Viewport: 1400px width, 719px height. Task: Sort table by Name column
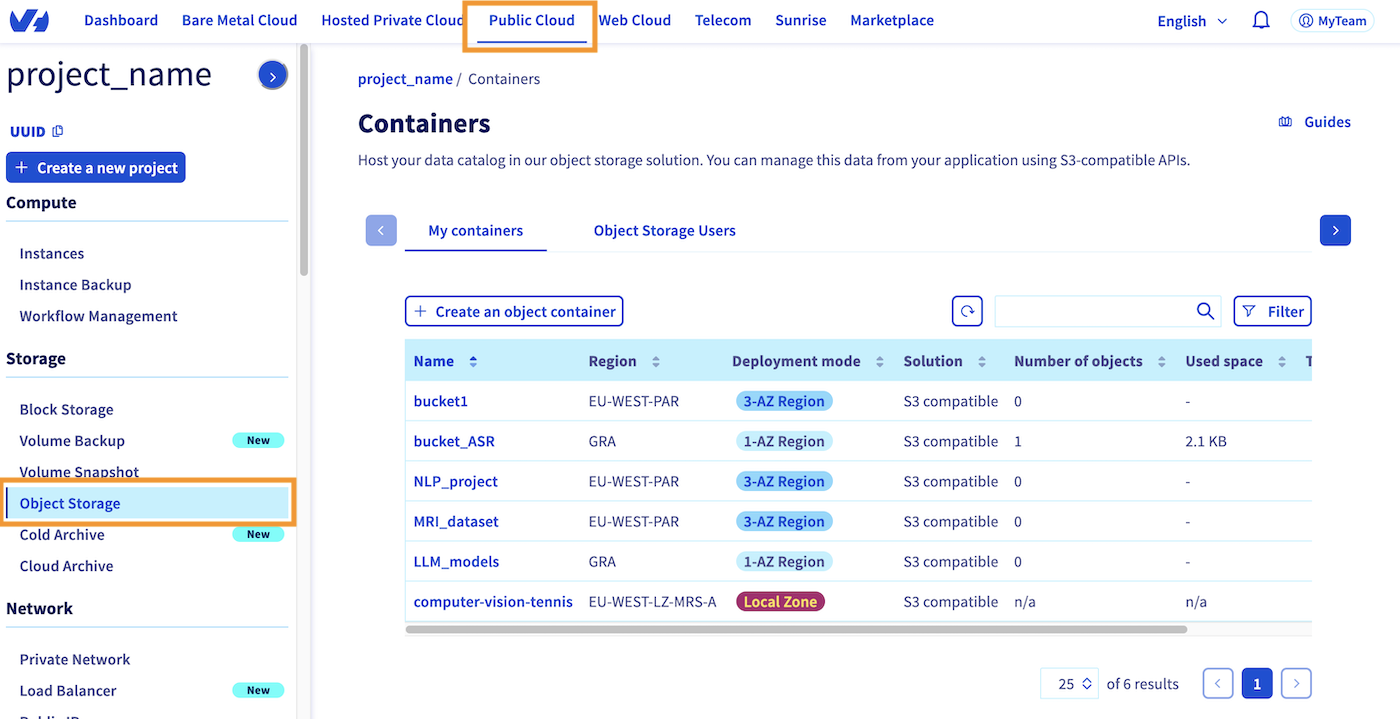pyautogui.click(x=473, y=361)
